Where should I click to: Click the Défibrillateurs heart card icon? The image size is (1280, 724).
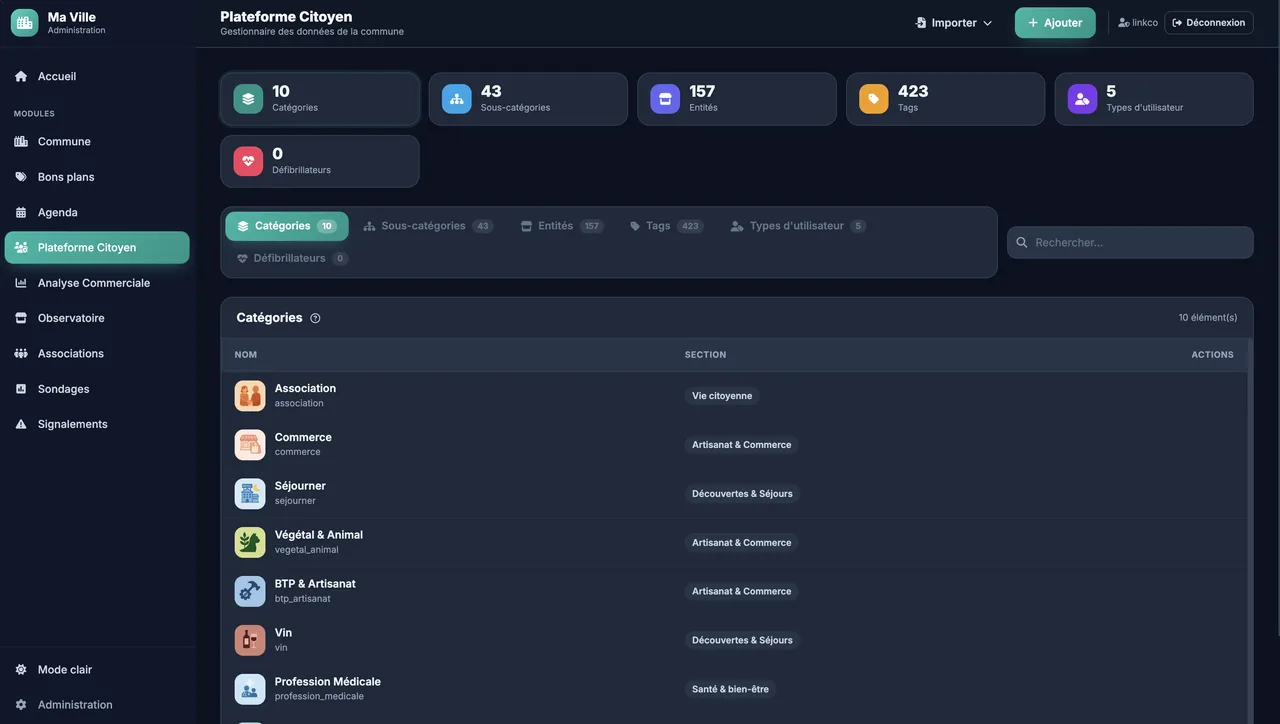[248, 161]
